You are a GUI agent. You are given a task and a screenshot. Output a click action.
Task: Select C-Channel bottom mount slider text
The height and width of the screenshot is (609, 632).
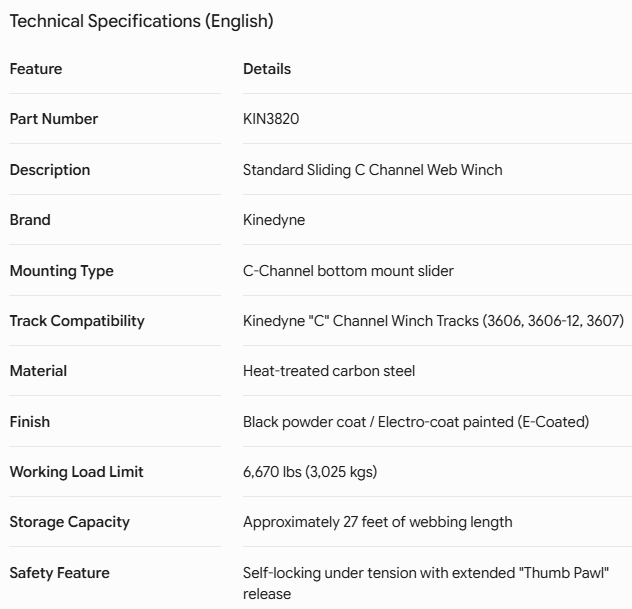(x=348, y=271)
